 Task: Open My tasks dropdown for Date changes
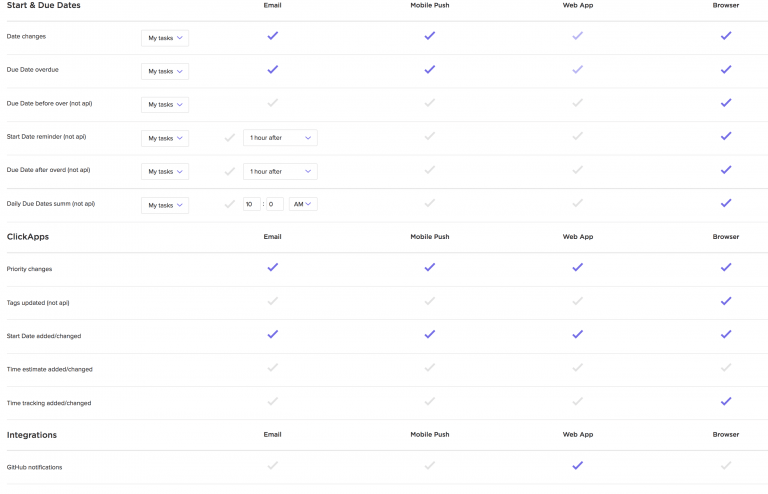click(x=165, y=38)
